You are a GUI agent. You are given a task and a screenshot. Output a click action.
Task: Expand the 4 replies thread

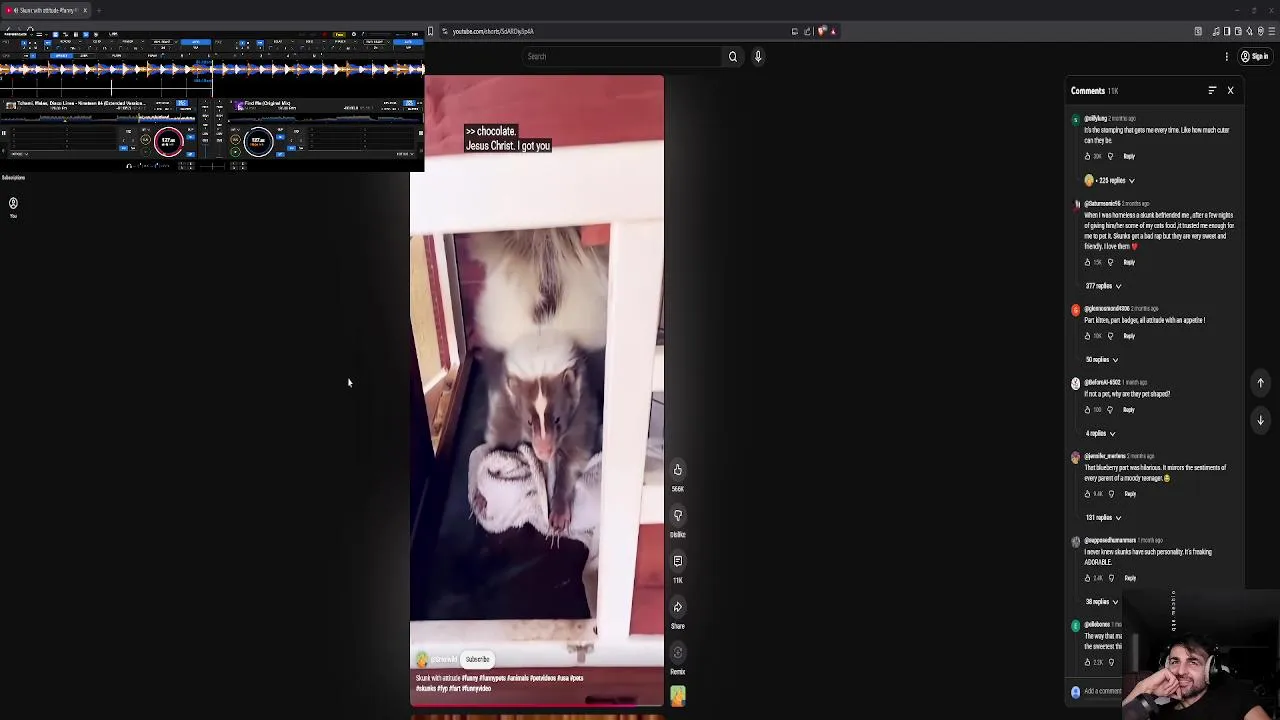(1099, 434)
